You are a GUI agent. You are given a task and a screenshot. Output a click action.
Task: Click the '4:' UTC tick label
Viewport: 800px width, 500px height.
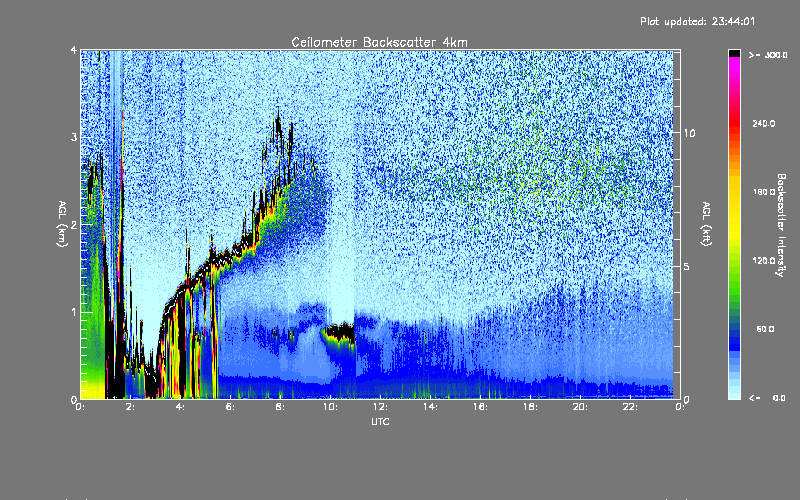(181, 407)
